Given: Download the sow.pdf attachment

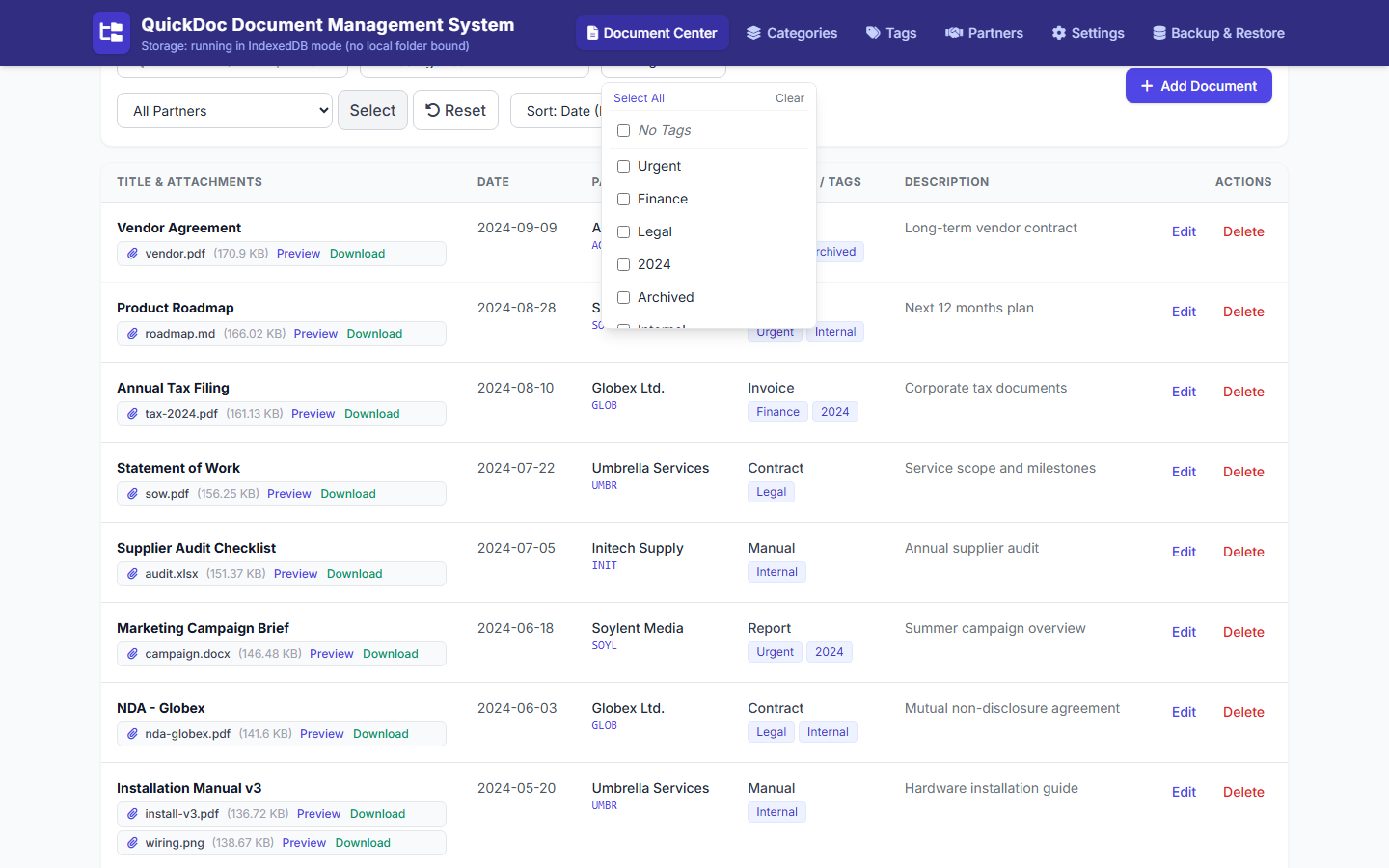Looking at the screenshot, I should (x=348, y=494).
